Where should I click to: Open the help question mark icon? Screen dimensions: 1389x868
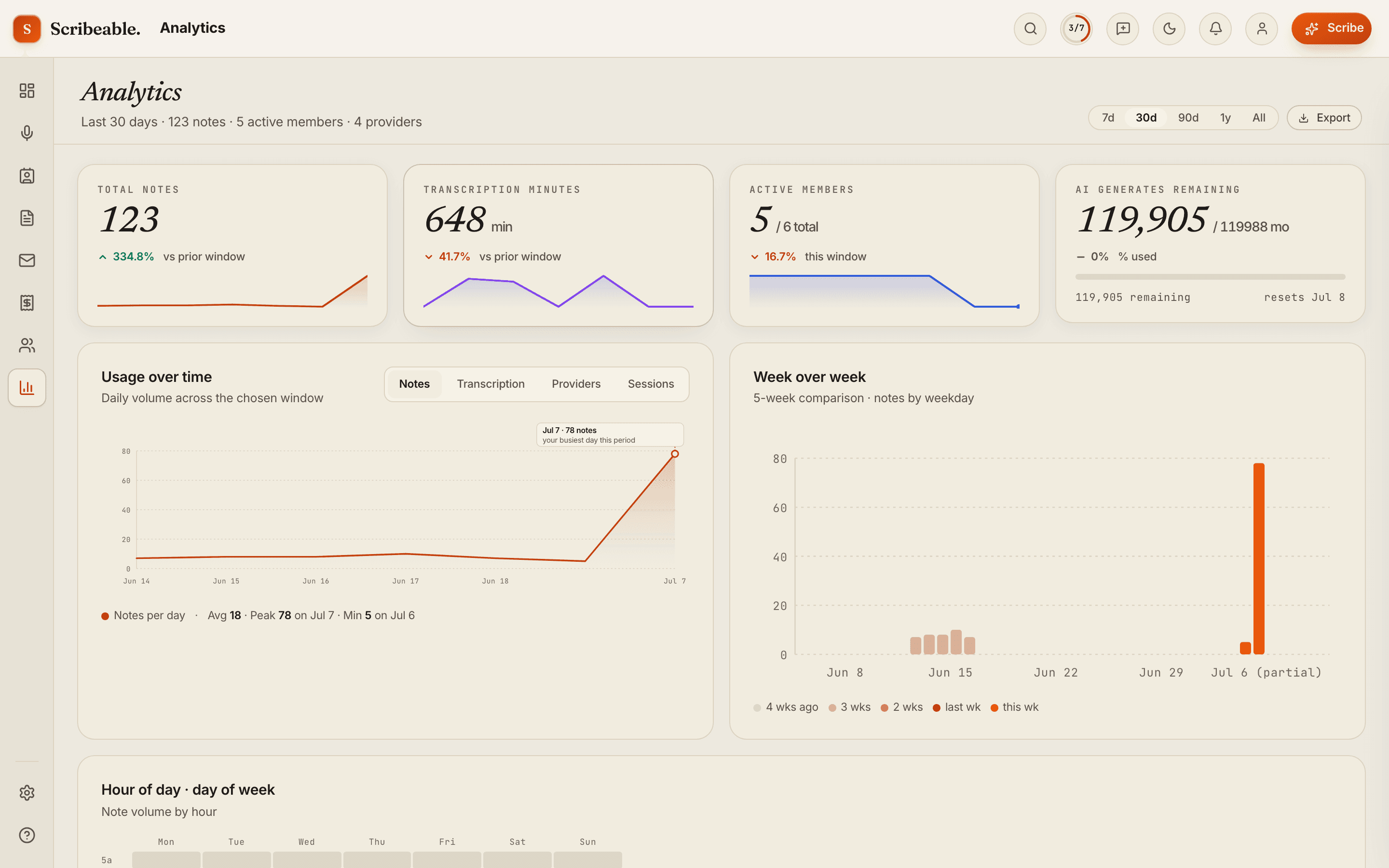(27, 835)
